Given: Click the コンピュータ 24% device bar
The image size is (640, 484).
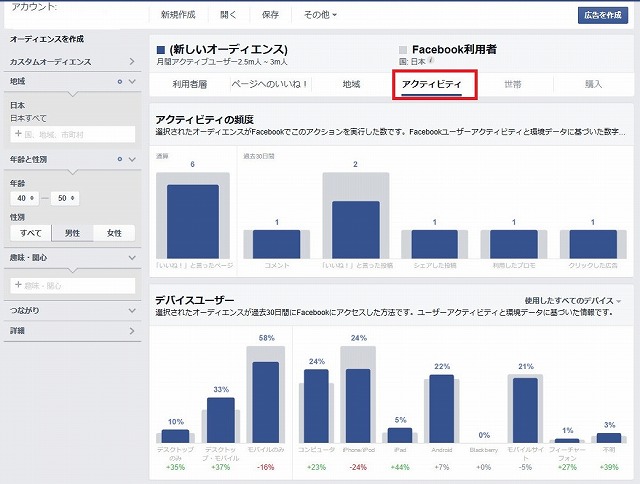Looking at the screenshot, I should pyautogui.click(x=316, y=406).
